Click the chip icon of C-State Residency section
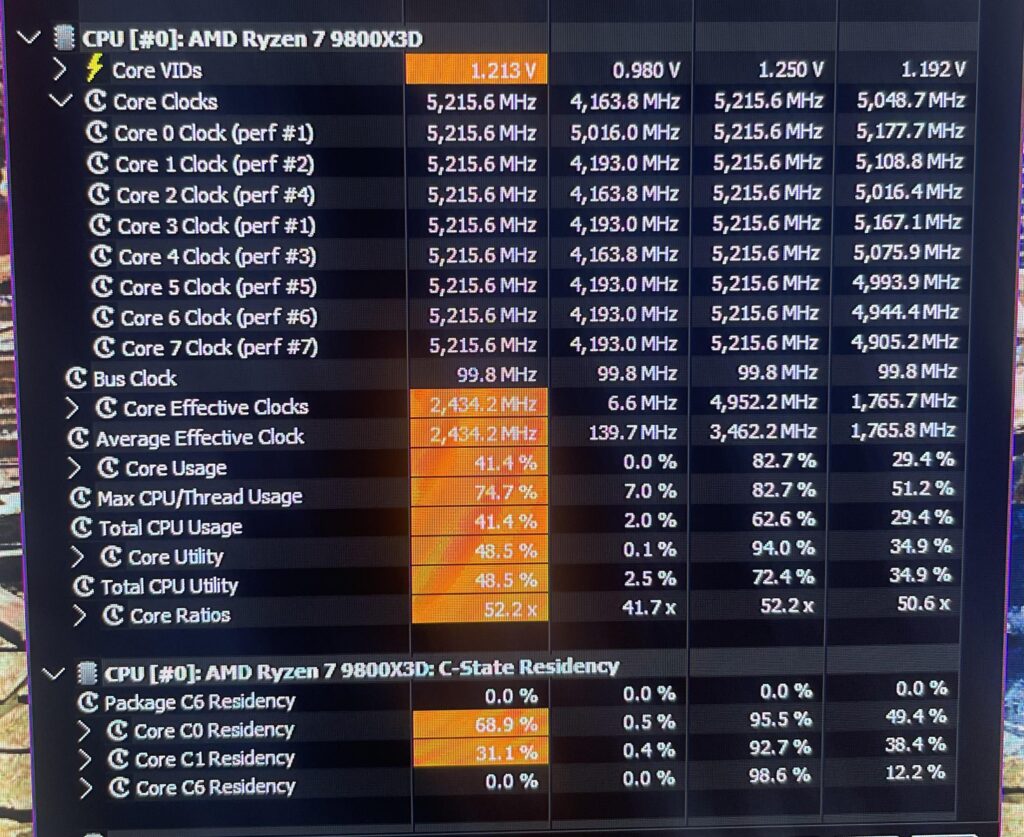Image resolution: width=1024 pixels, height=837 pixels. tap(87, 672)
